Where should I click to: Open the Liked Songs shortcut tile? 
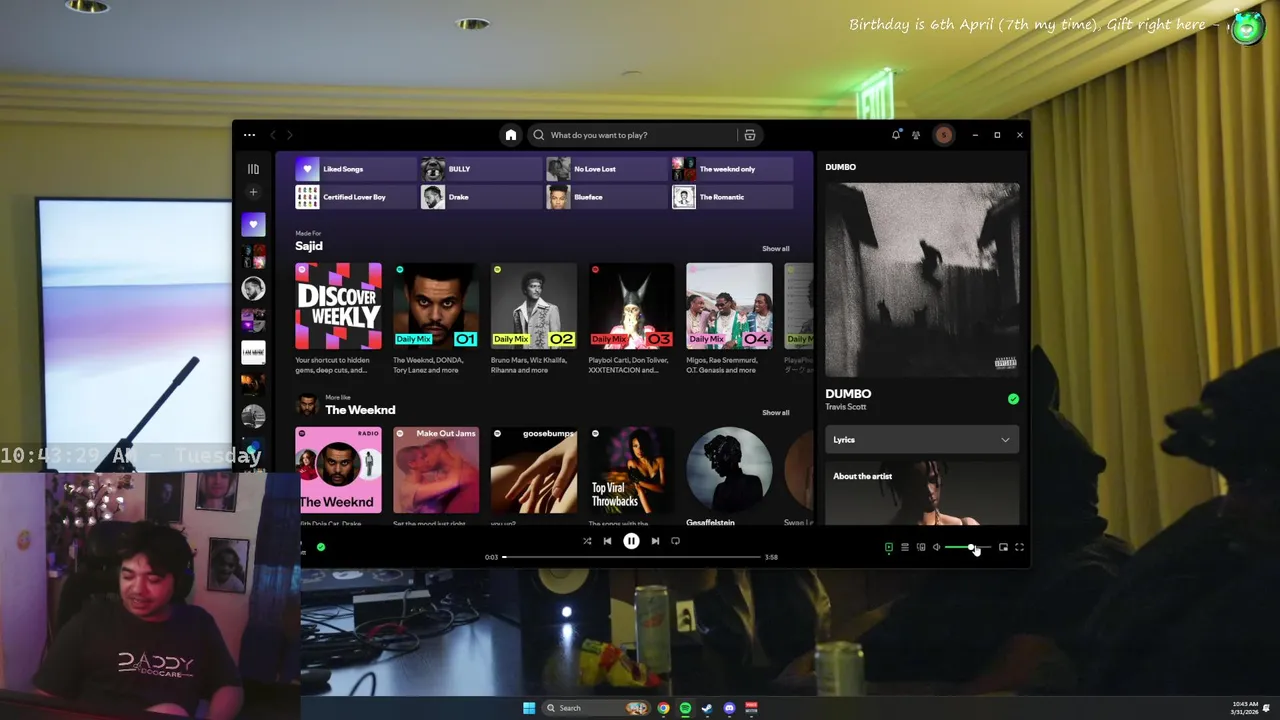coord(356,169)
